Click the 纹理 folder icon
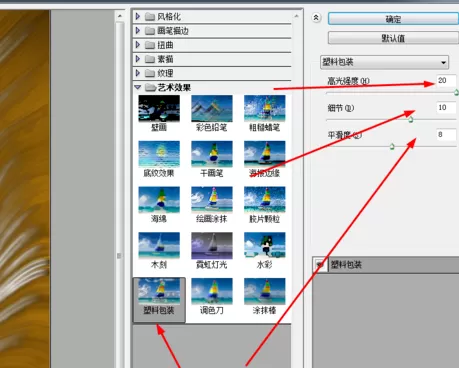The width and height of the screenshot is (459, 368). pyautogui.click(x=150, y=73)
